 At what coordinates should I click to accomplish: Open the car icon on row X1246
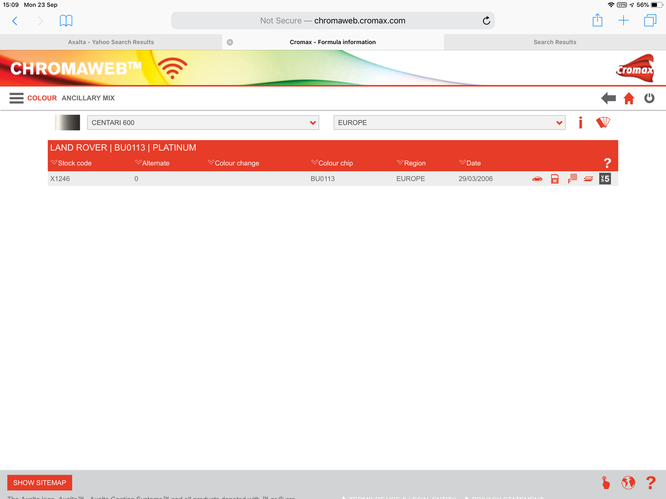pos(537,179)
